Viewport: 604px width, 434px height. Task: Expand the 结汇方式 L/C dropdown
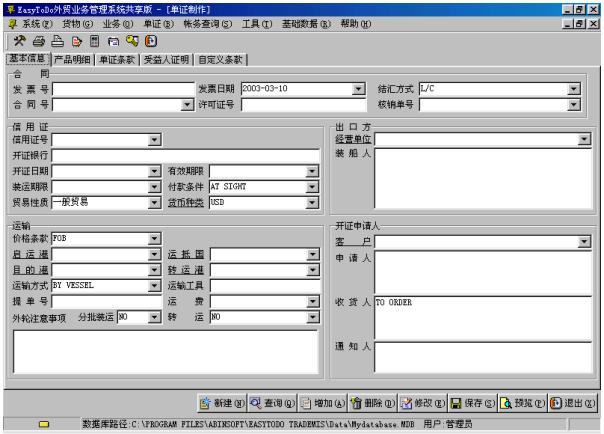[574, 89]
